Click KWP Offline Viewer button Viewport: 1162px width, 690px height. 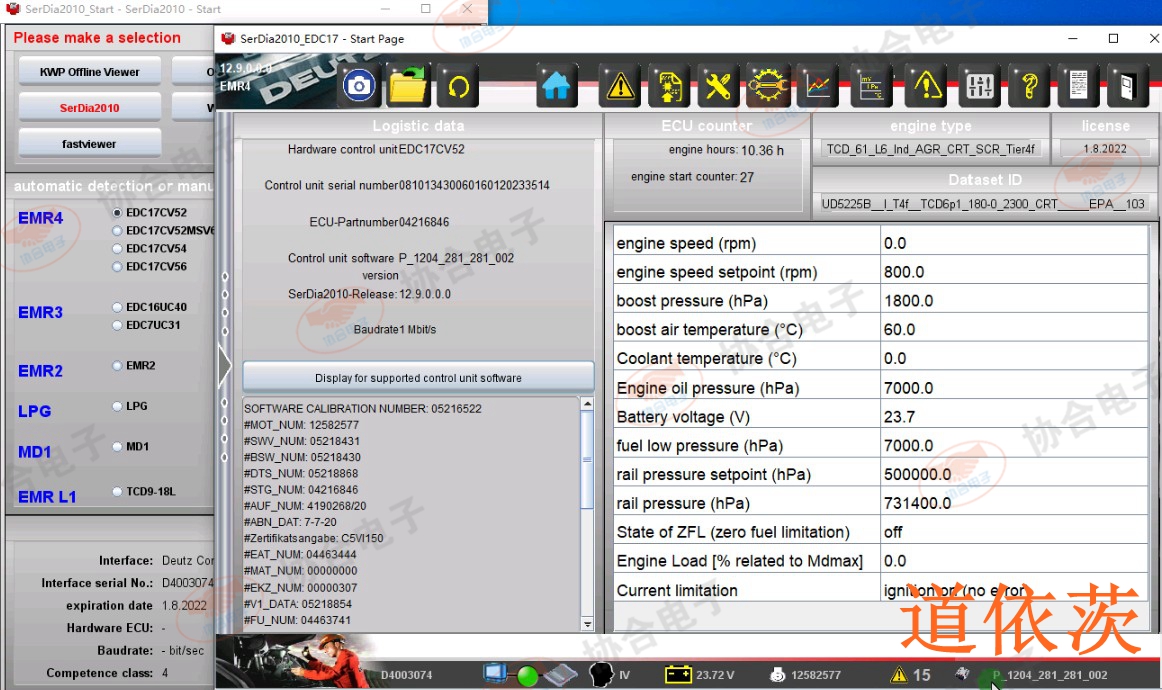pyautogui.click(x=90, y=72)
